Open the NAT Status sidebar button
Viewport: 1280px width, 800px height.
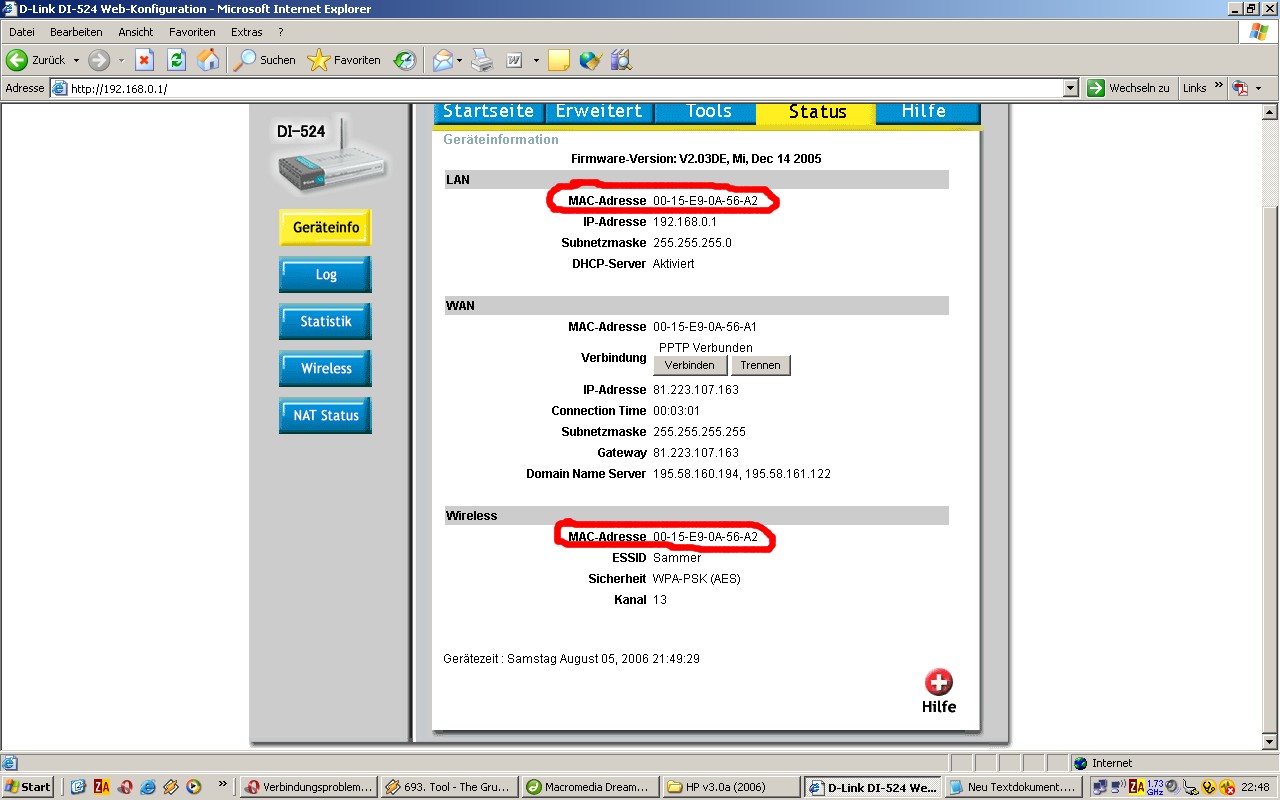(326, 416)
